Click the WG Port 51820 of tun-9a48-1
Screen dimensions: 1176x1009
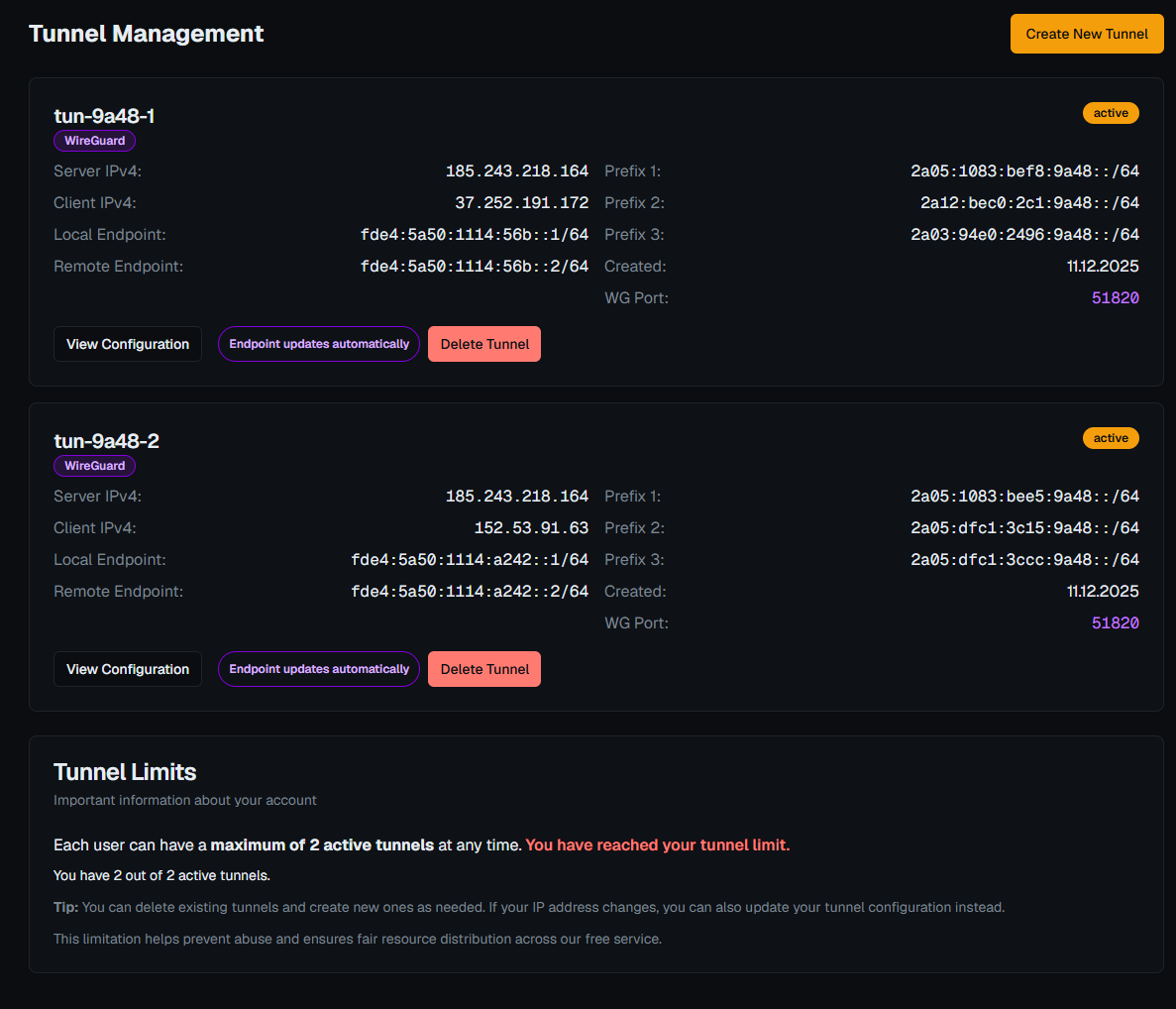click(1116, 297)
